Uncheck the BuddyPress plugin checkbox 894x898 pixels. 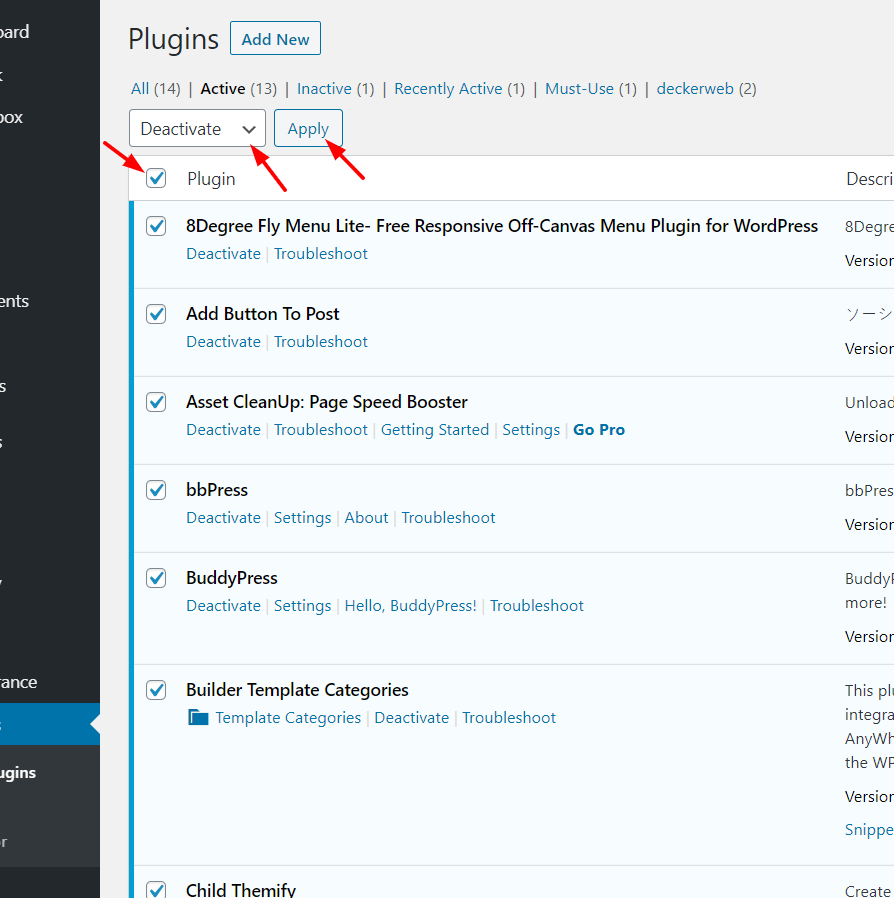[x=156, y=578]
